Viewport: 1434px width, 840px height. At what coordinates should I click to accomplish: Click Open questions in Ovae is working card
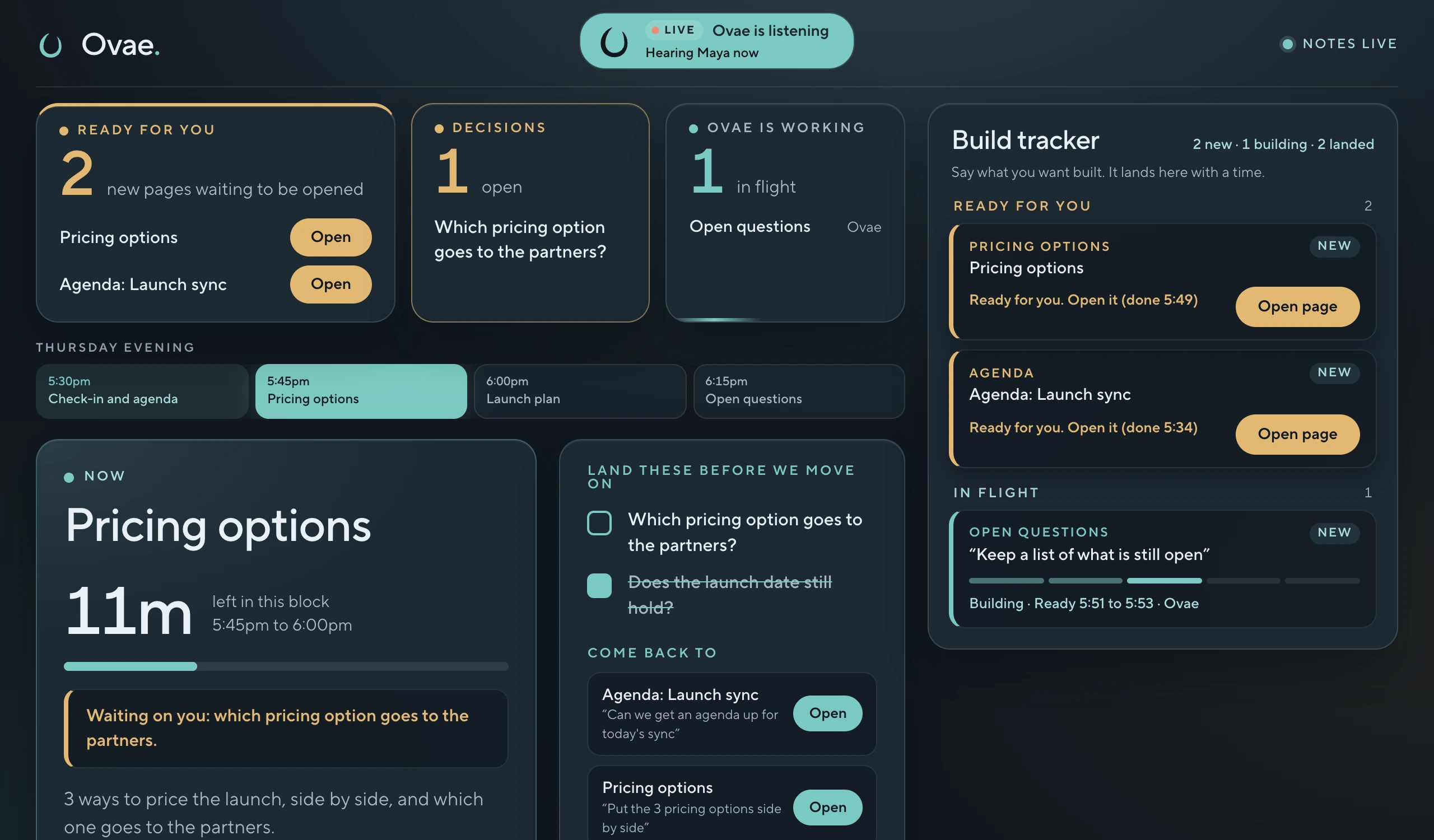pyautogui.click(x=749, y=227)
